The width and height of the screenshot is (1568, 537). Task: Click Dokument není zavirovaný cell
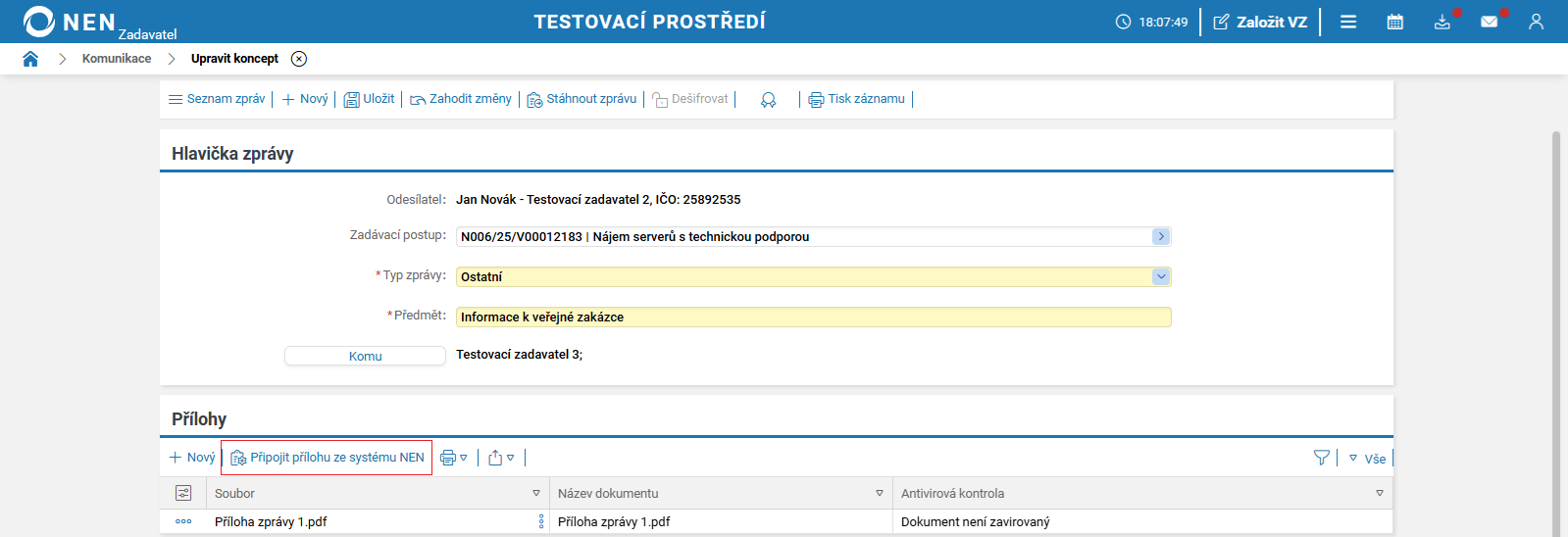coord(975,521)
